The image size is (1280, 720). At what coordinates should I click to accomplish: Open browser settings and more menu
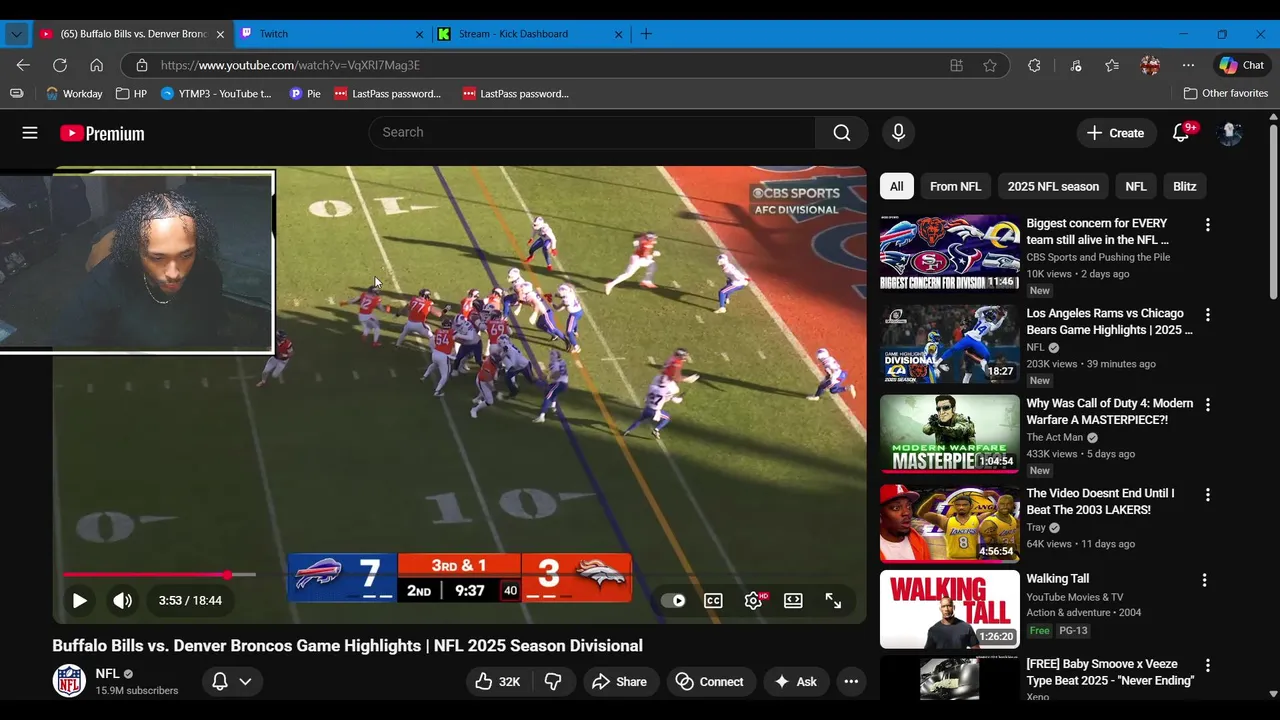click(1188, 65)
